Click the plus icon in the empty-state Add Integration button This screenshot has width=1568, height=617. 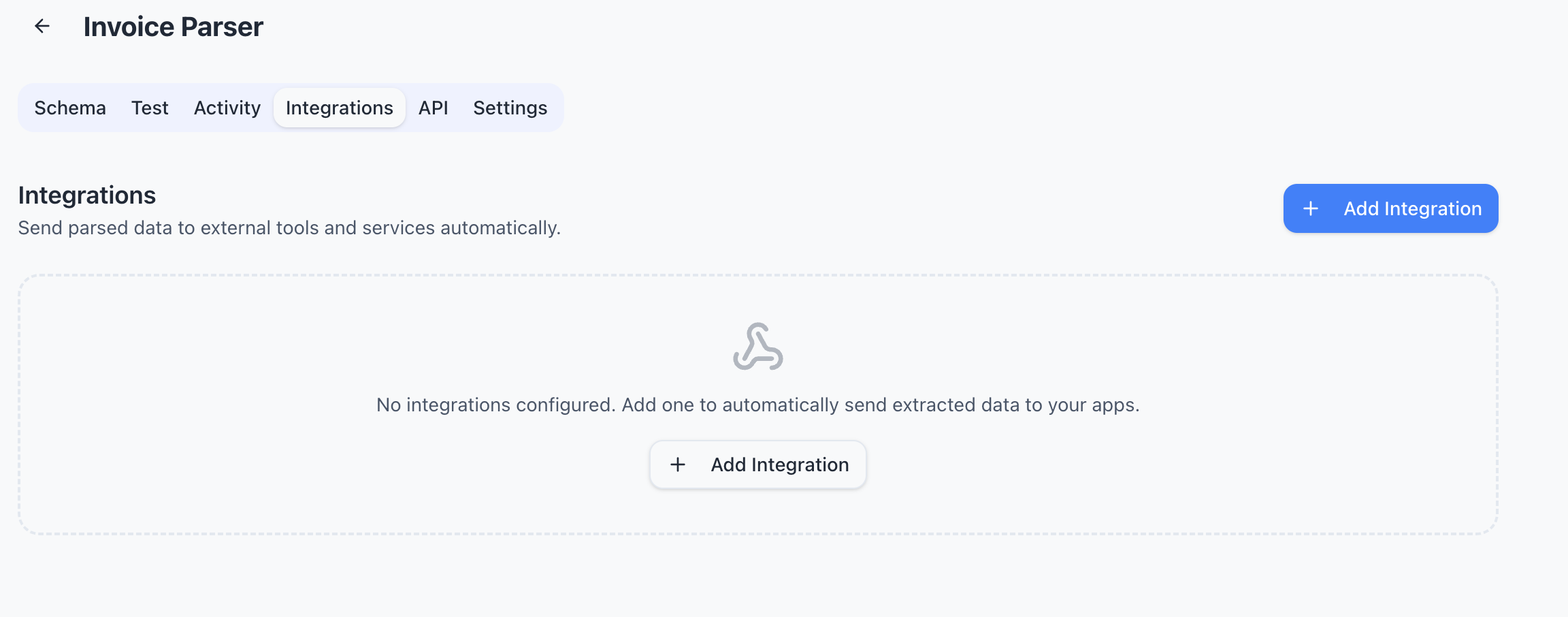[678, 464]
